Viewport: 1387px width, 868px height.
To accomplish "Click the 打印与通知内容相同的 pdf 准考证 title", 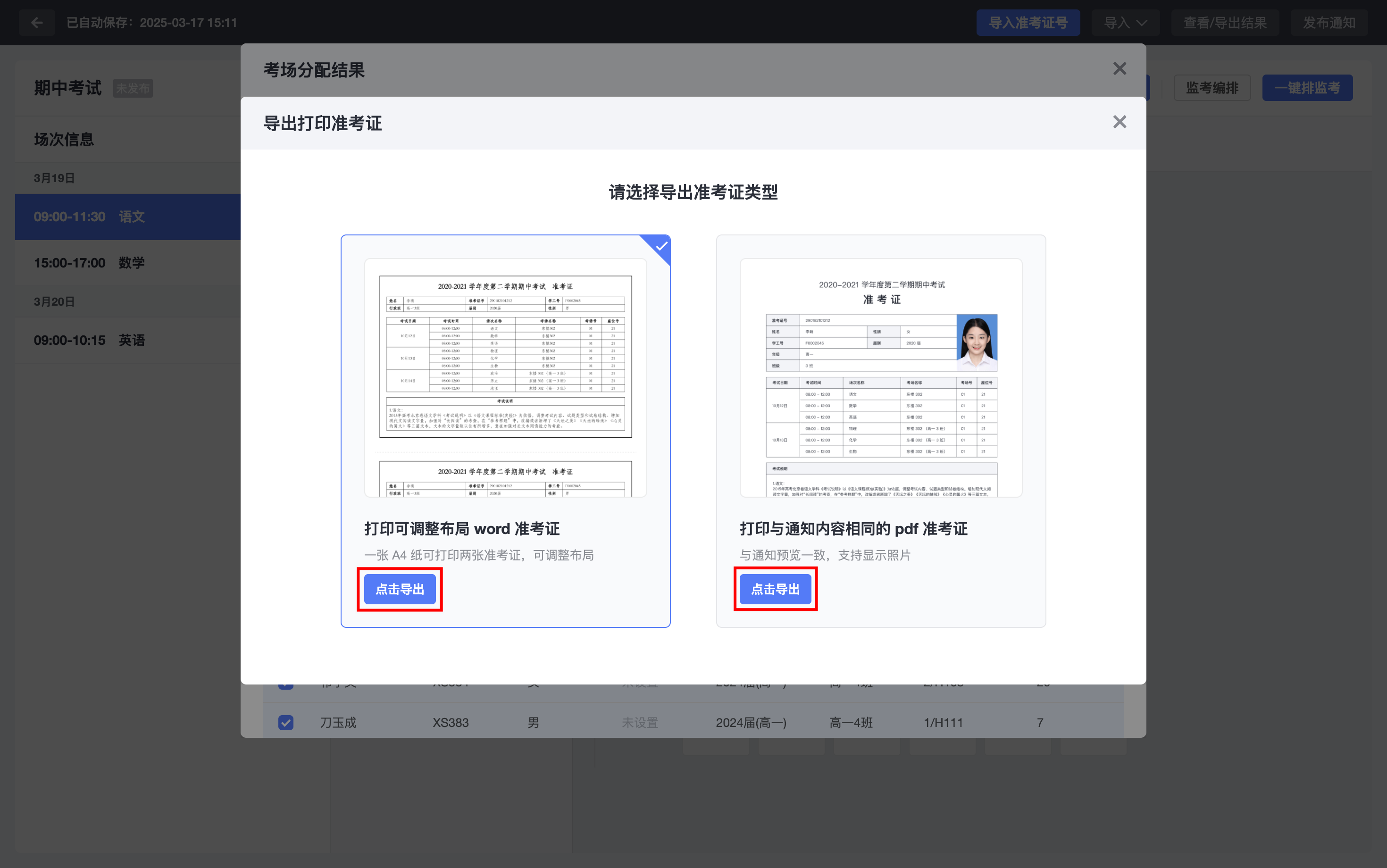I will click(x=853, y=528).
